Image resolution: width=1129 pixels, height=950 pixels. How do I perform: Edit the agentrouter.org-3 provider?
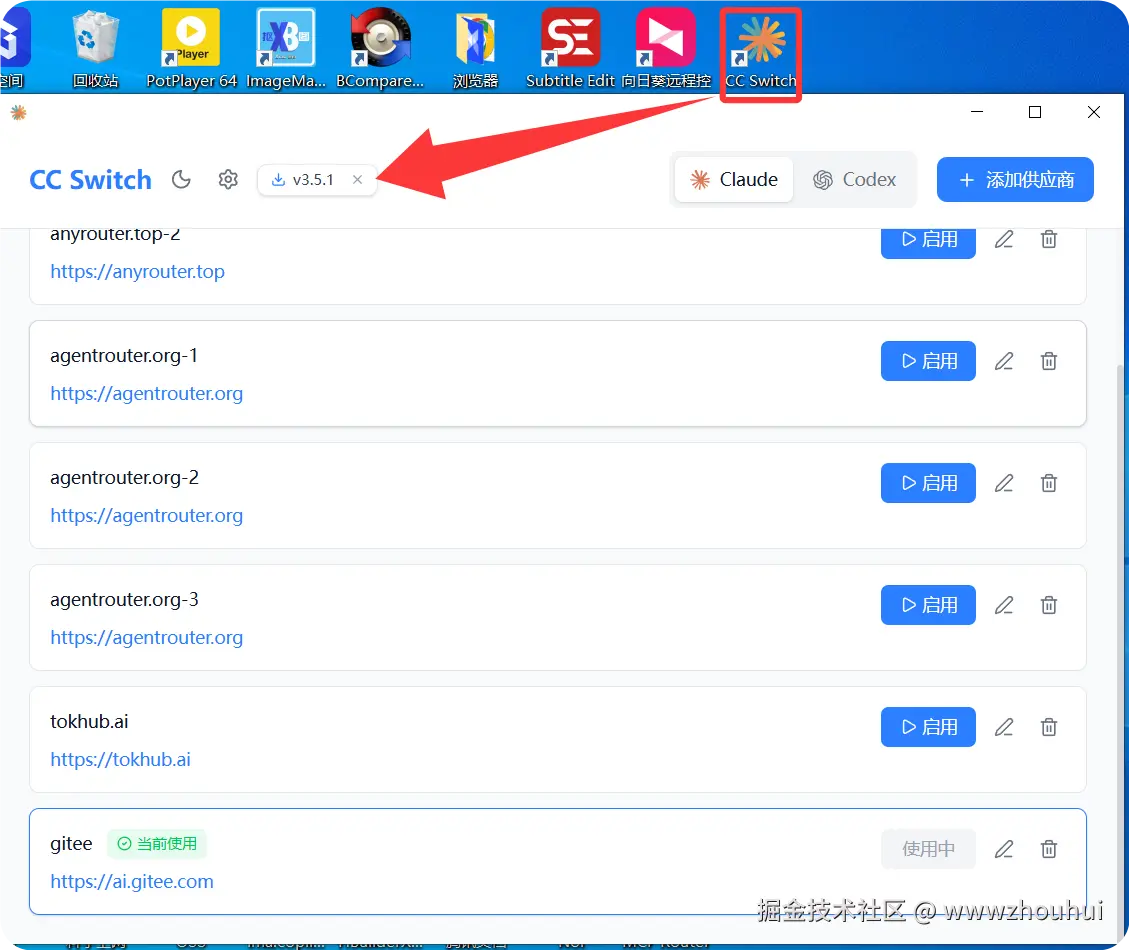1004,605
